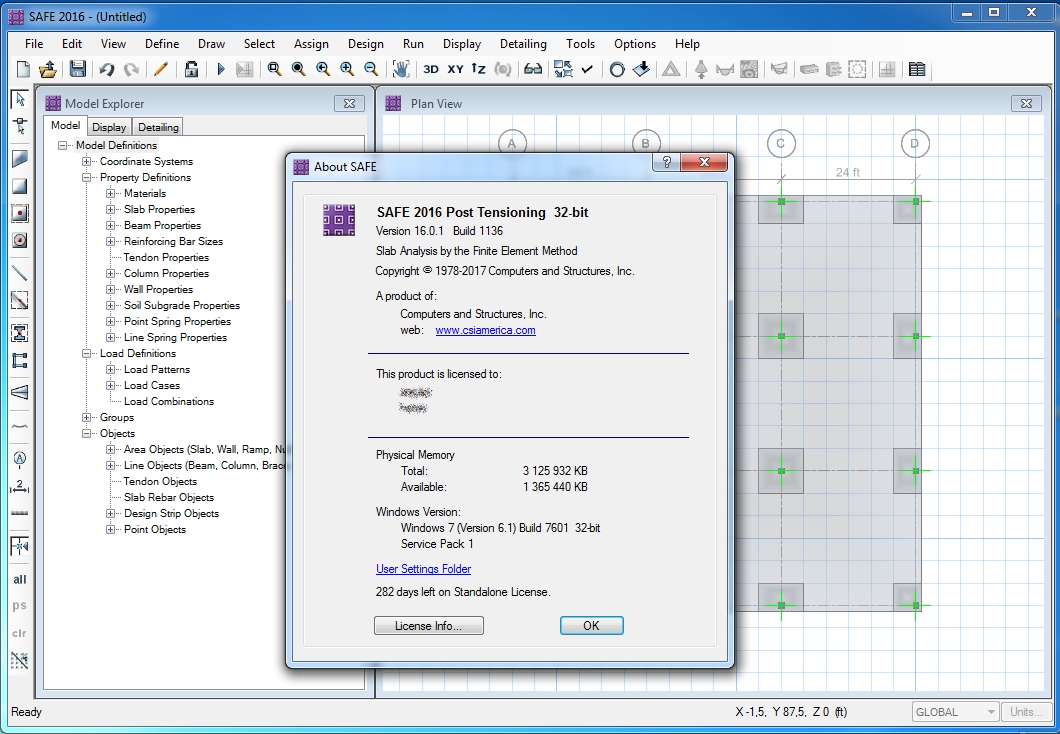Viewport: 1060px width, 734px height.
Task: Activate the pan hand tool
Action: pyautogui.click(x=401, y=69)
